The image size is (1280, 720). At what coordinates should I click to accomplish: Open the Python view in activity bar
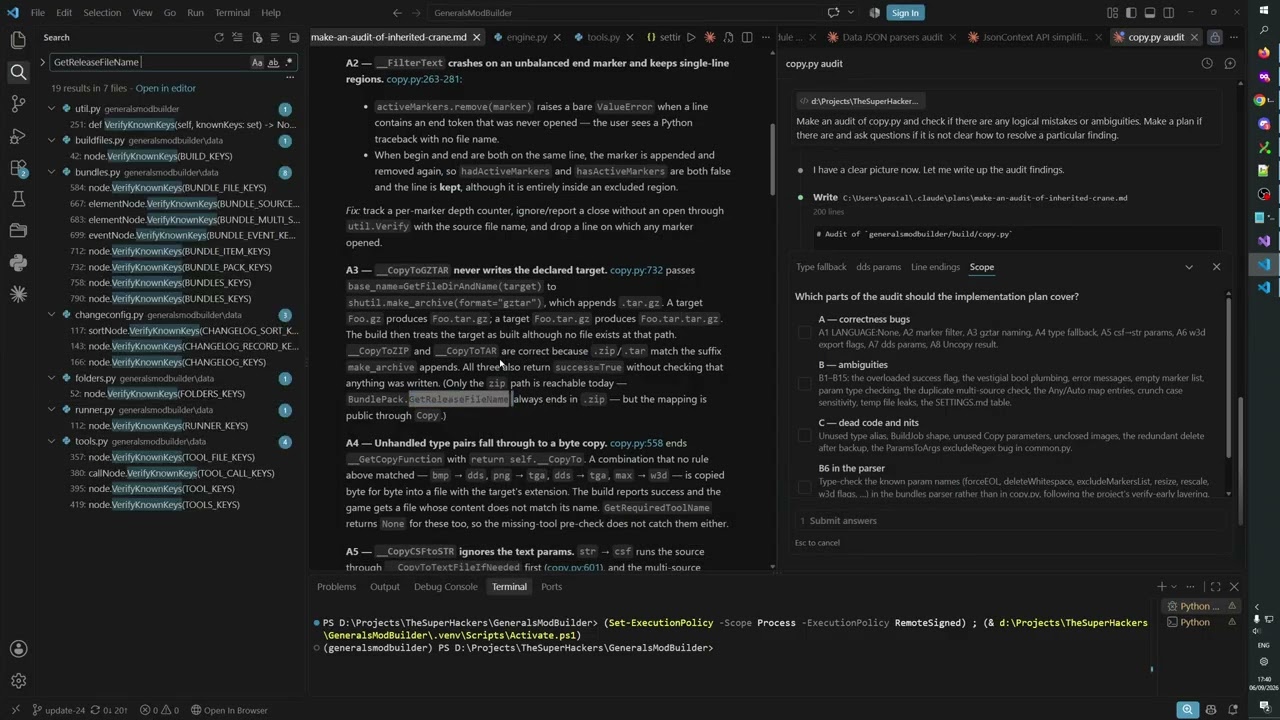tap(18, 262)
